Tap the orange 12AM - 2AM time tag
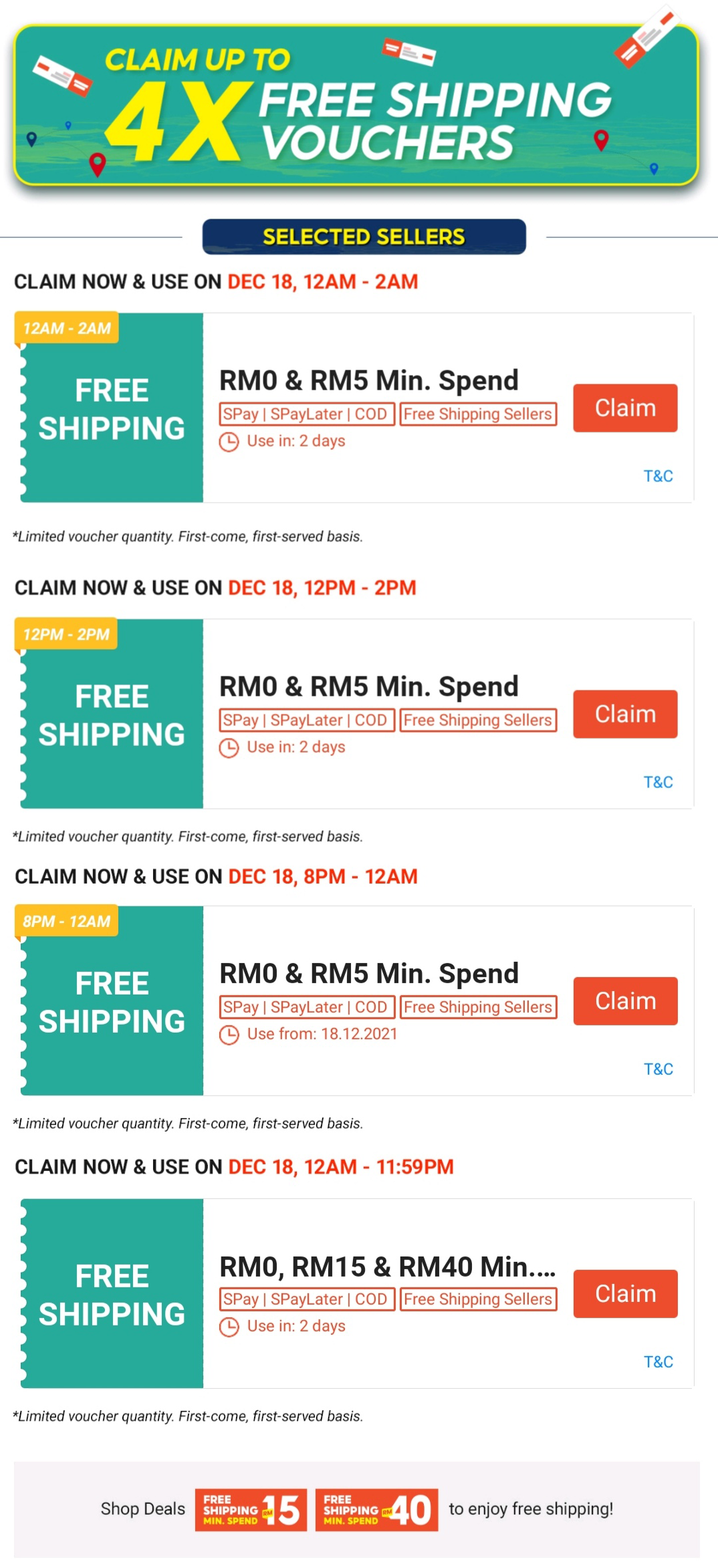718x1568 pixels. point(66,328)
